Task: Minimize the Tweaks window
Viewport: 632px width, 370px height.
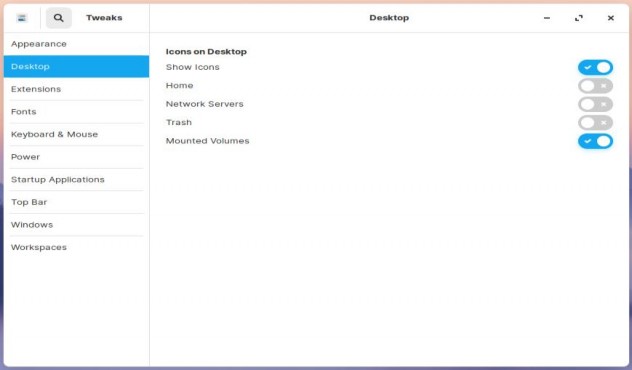Action: [547, 18]
